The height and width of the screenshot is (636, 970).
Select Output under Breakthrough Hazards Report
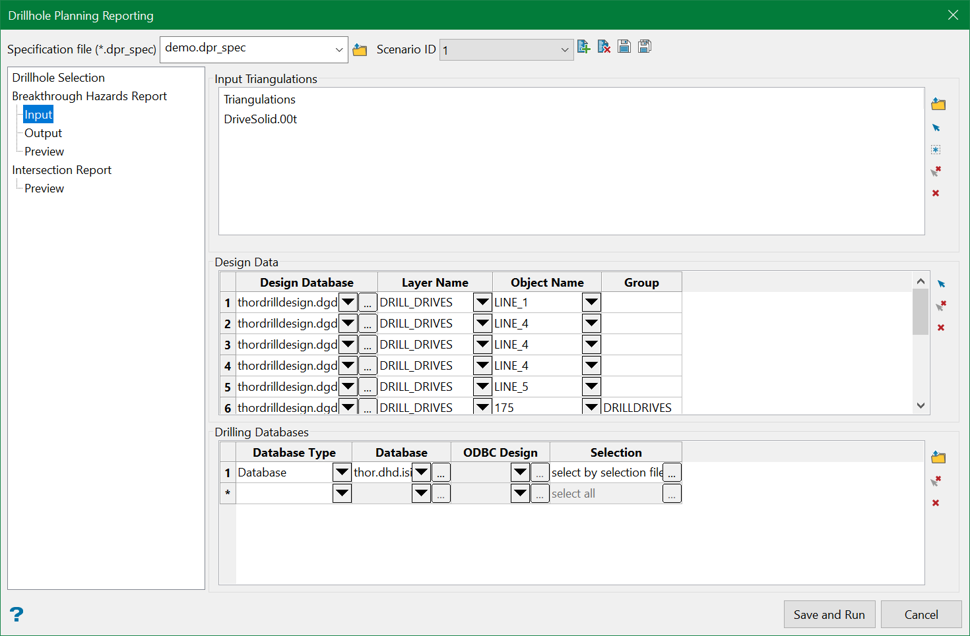pyautogui.click(x=43, y=133)
